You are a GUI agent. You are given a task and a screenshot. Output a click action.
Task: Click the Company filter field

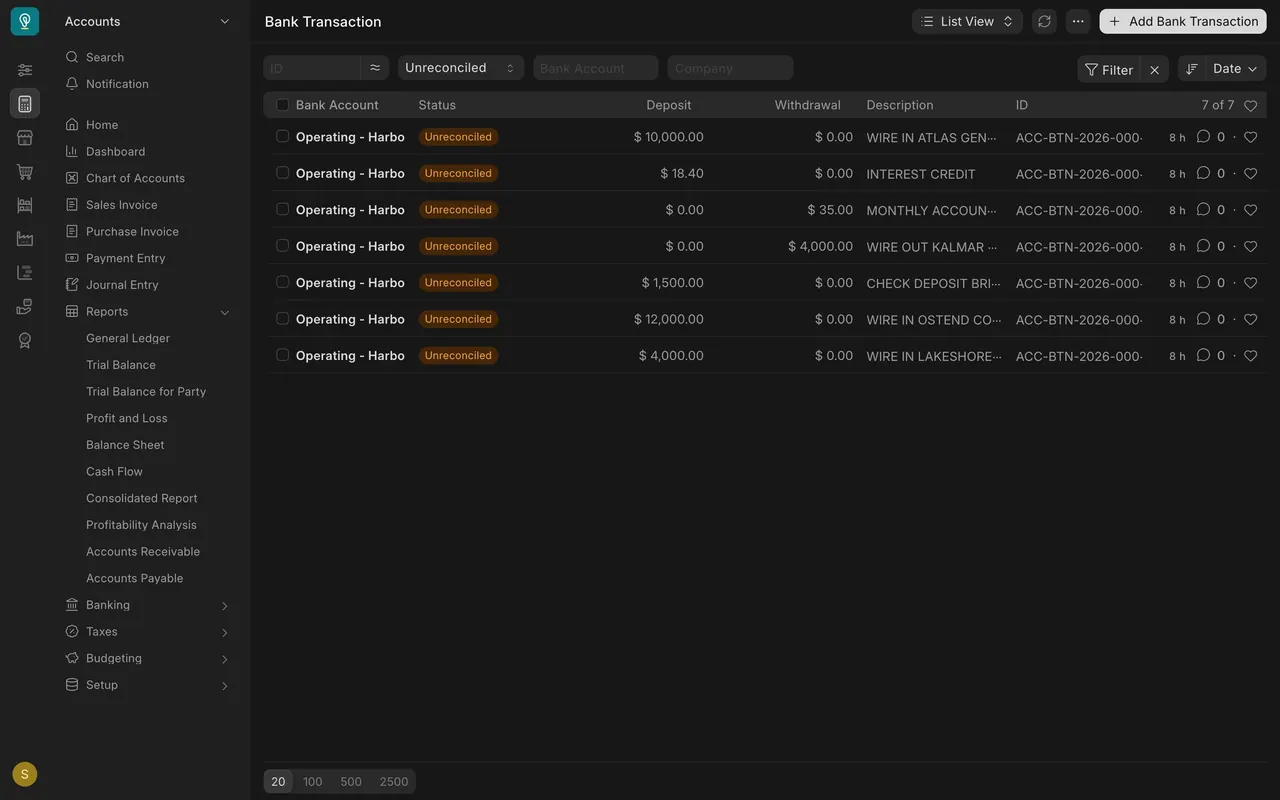[730, 68]
